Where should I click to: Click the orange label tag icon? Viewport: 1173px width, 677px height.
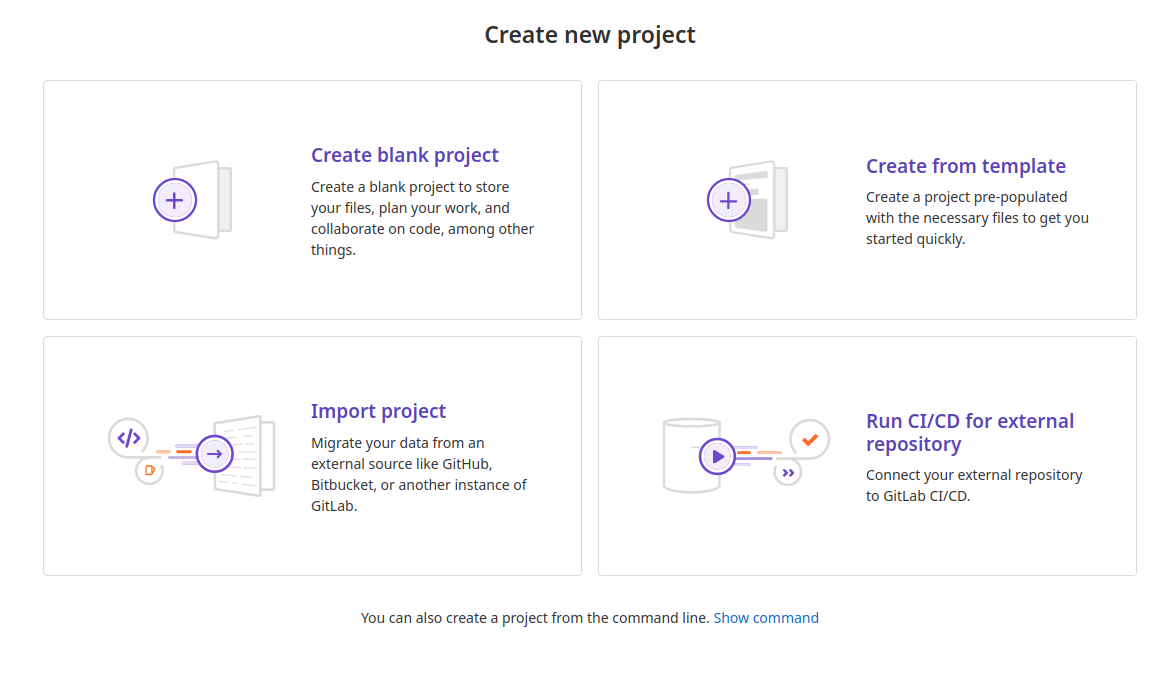pos(149,470)
